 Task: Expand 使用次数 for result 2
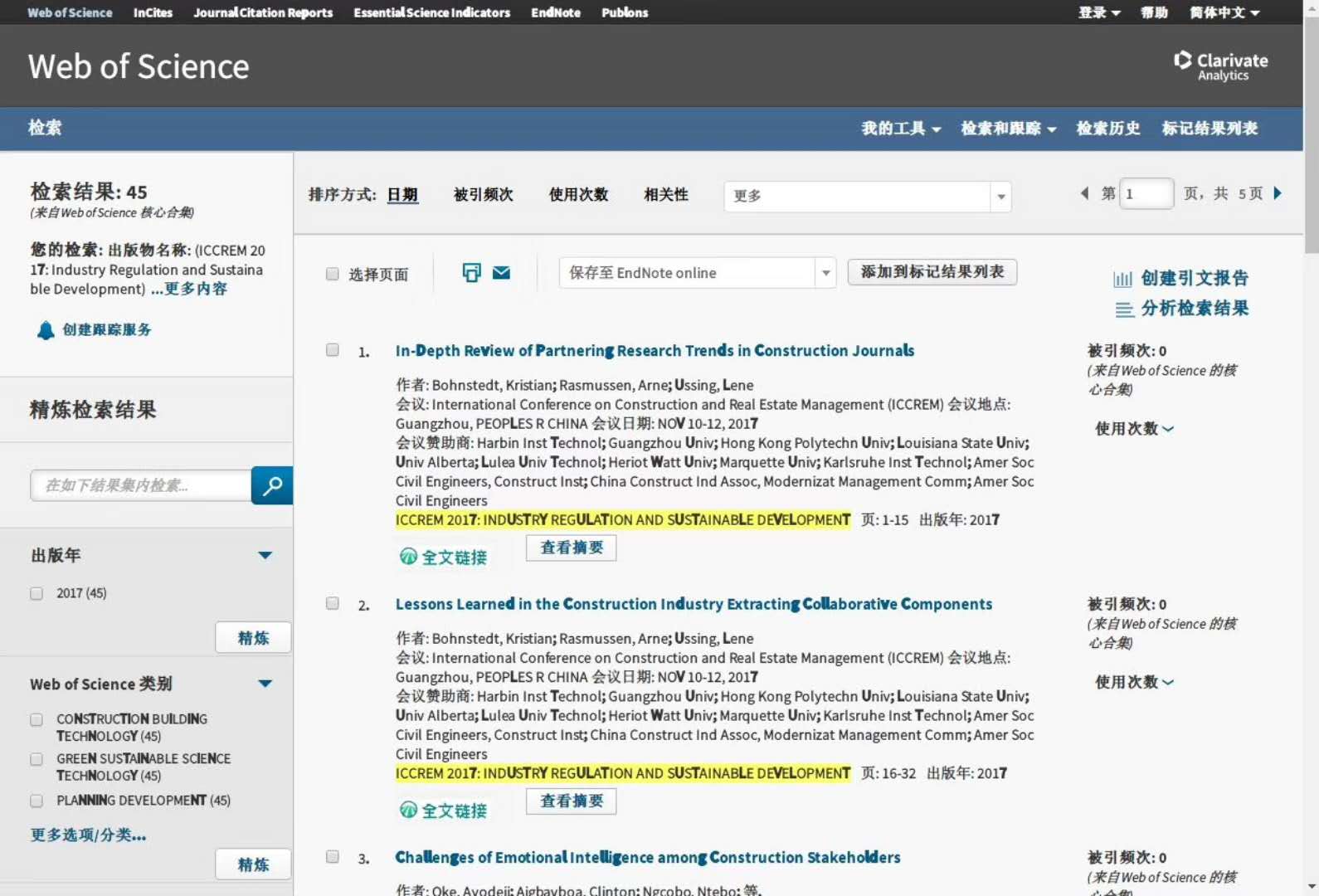click(x=1134, y=681)
